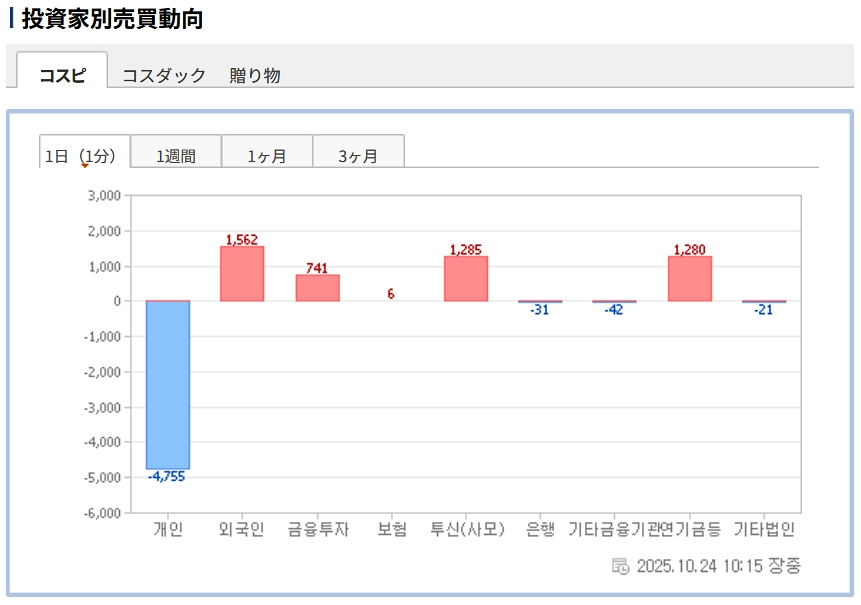Open the 贈り物 tab
Image resolution: width=861 pixels, height=605 pixels.
click(255, 75)
